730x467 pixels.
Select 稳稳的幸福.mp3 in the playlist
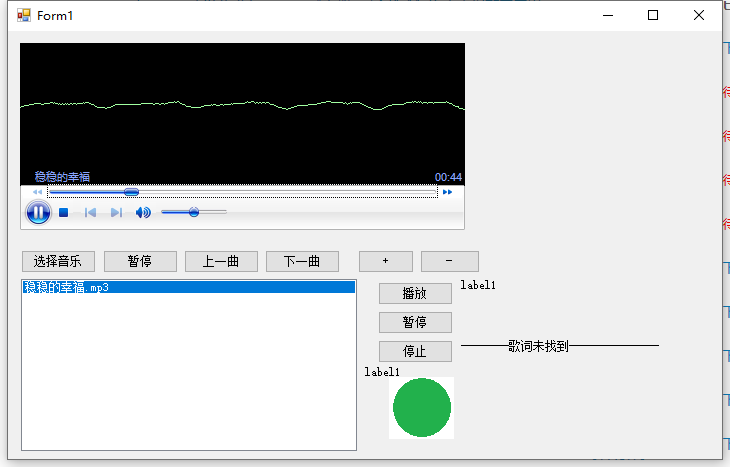[x=189, y=287]
